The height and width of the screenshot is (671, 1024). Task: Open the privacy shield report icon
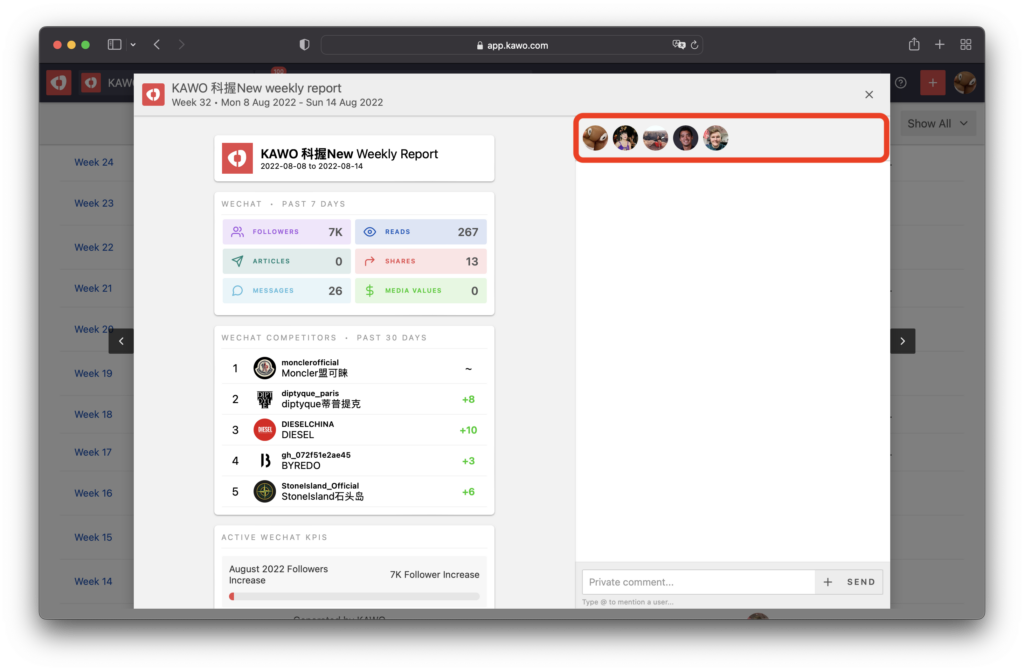(304, 44)
